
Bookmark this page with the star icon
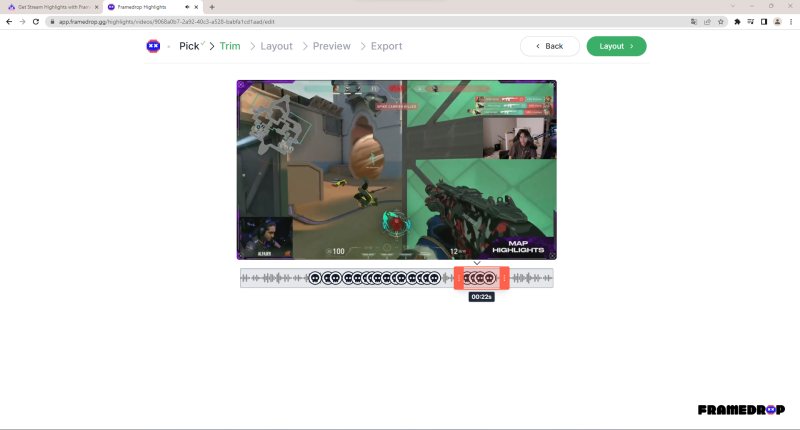pyautogui.click(x=721, y=22)
